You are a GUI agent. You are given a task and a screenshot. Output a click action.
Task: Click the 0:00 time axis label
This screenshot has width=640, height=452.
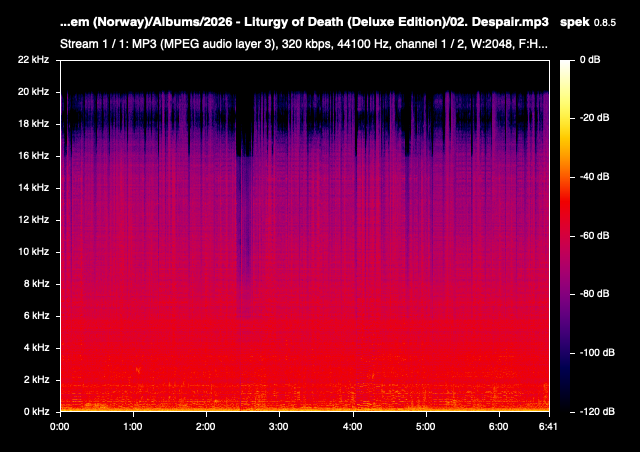pyautogui.click(x=60, y=427)
